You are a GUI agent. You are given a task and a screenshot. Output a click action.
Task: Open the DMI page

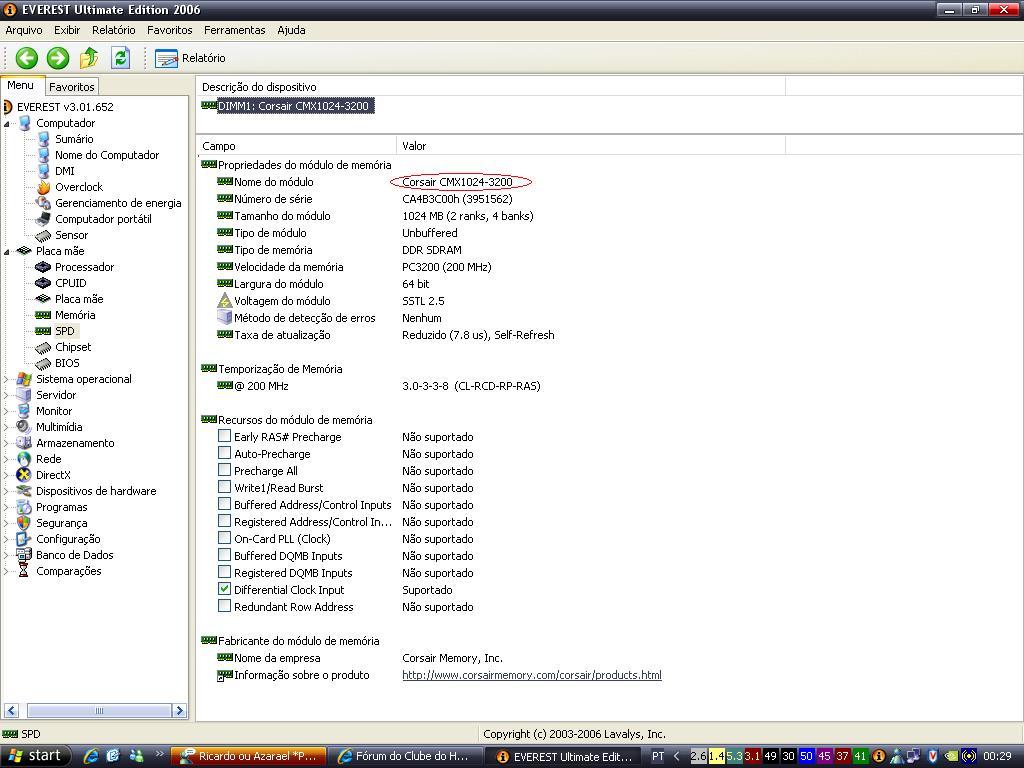tap(65, 171)
